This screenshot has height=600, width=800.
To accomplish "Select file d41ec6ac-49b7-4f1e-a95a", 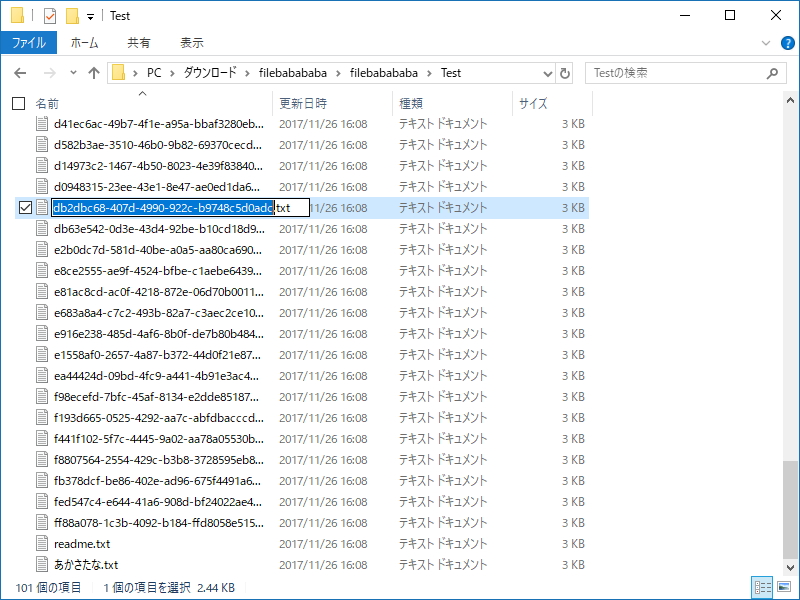I will coord(159,124).
